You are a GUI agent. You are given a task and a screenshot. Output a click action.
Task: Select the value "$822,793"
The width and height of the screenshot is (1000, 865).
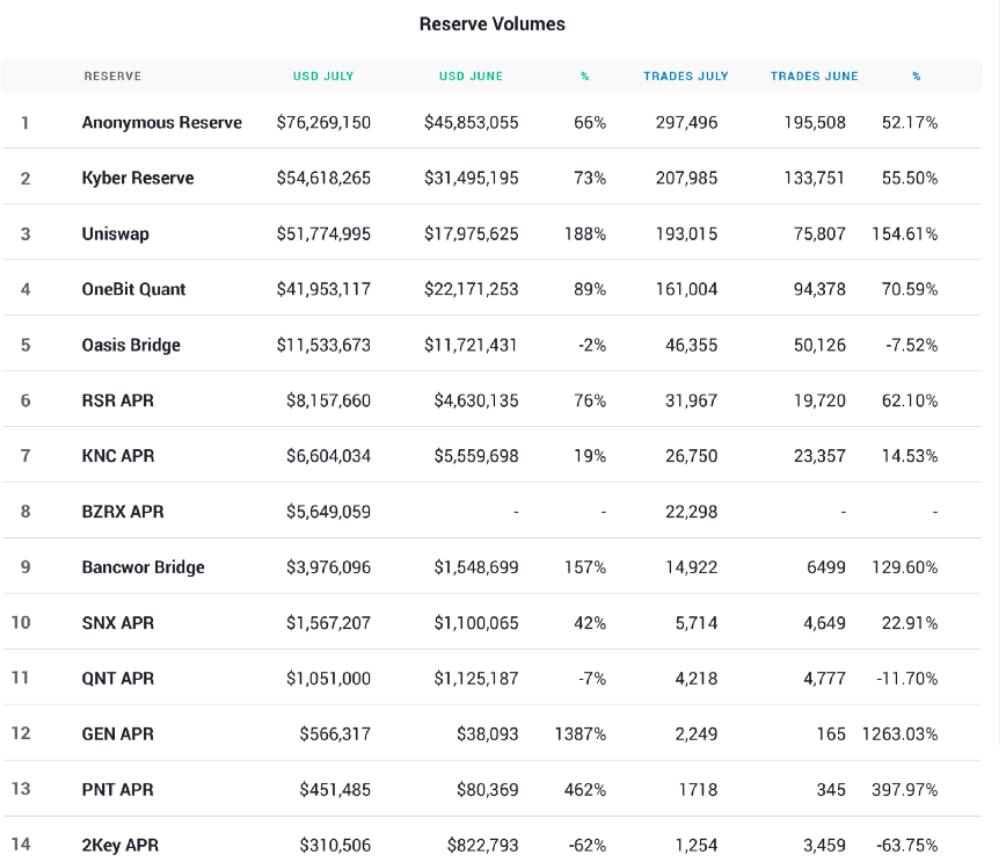483,845
